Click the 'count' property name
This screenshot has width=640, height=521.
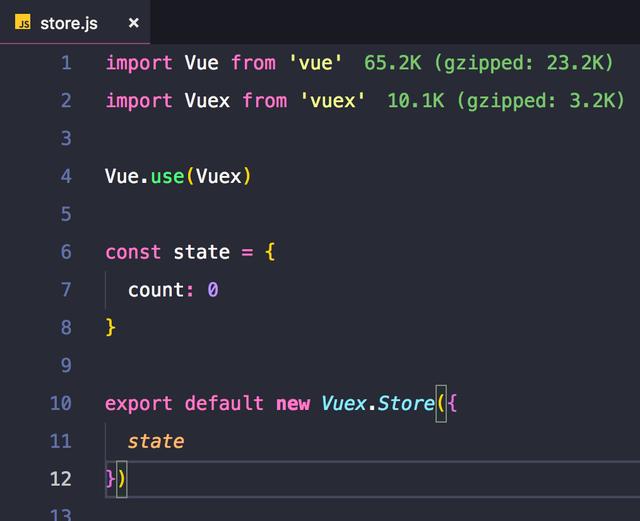156,290
